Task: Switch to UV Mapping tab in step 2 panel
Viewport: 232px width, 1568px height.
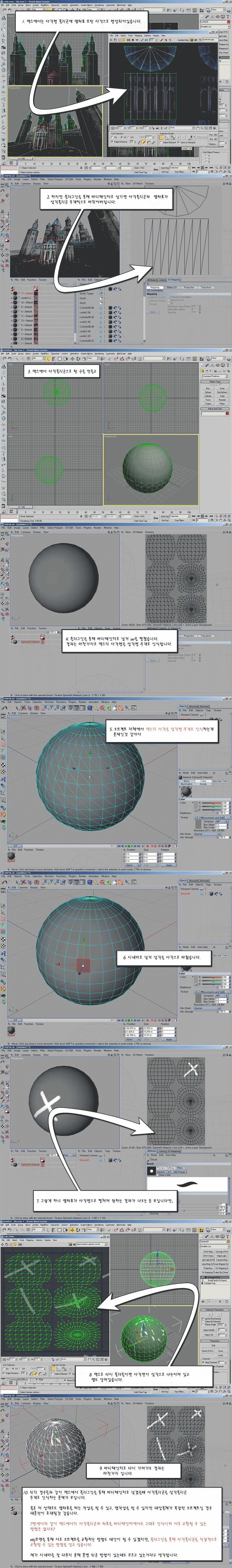Action: tap(174, 280)
